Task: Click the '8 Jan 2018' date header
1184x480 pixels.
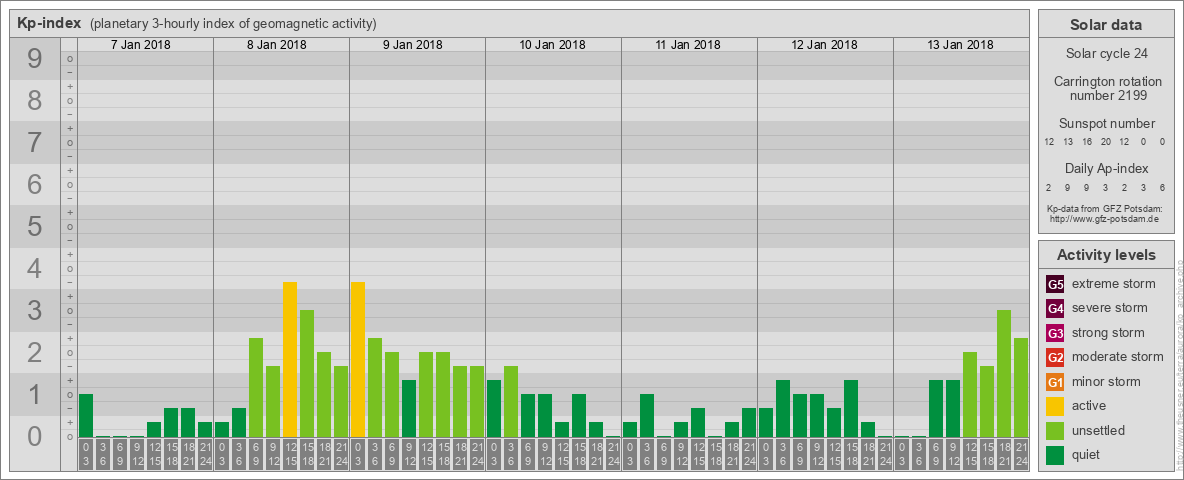Action: point(276,45)
